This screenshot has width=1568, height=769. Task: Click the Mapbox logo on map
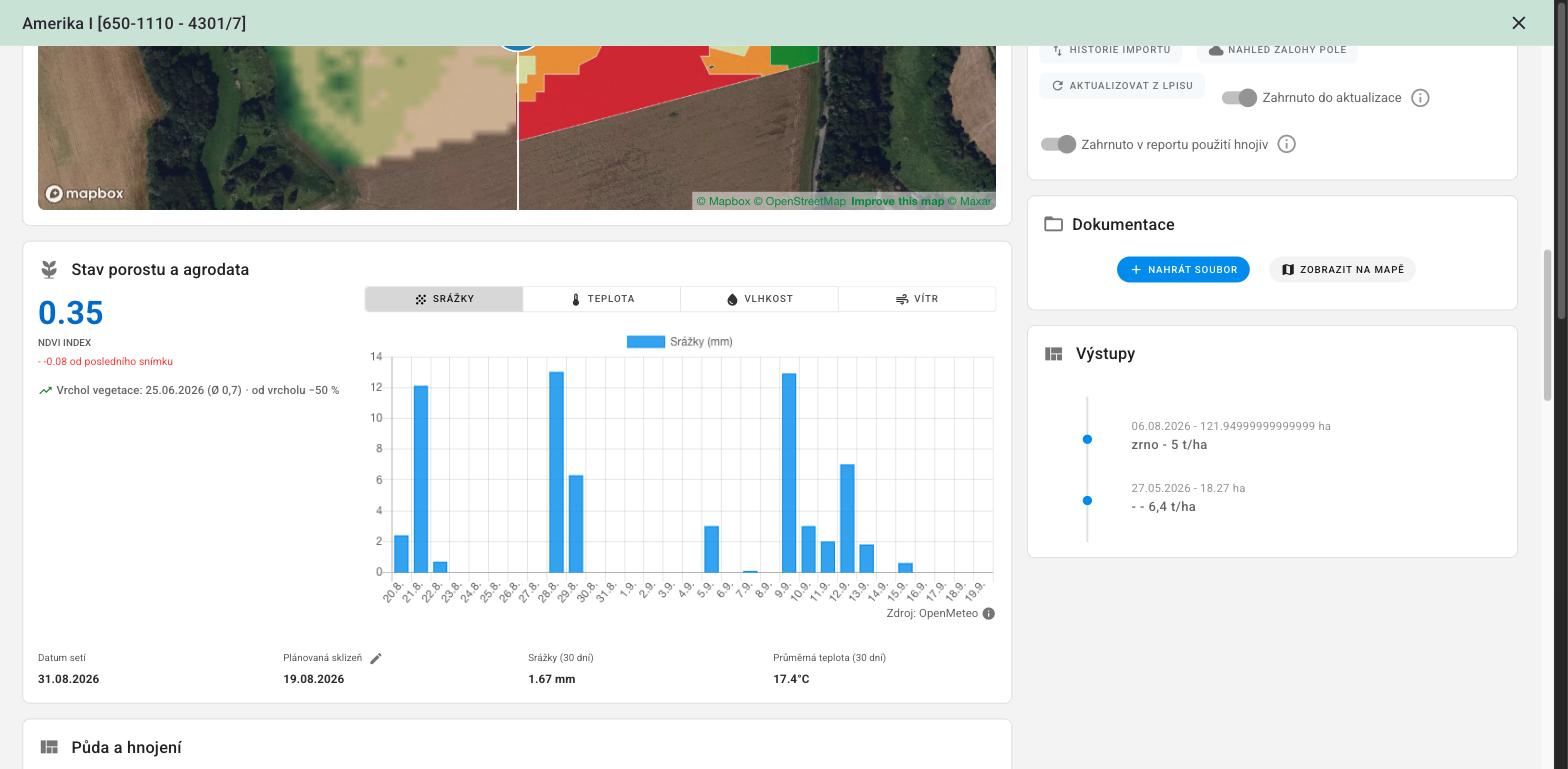(84, 193)
